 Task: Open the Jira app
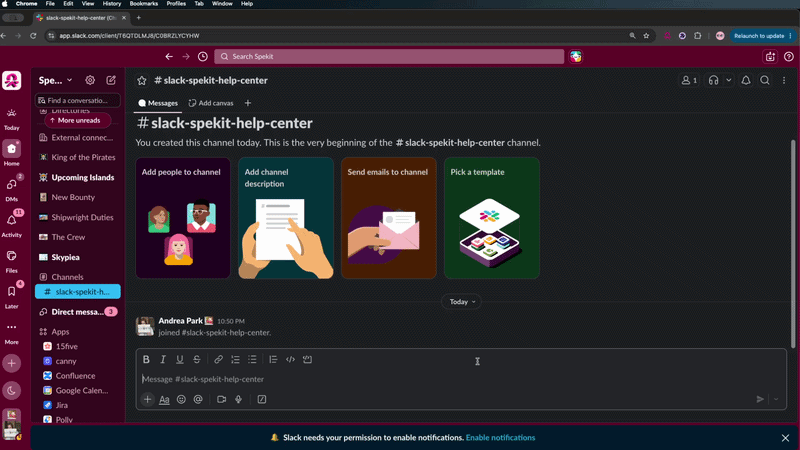(78, 405)
